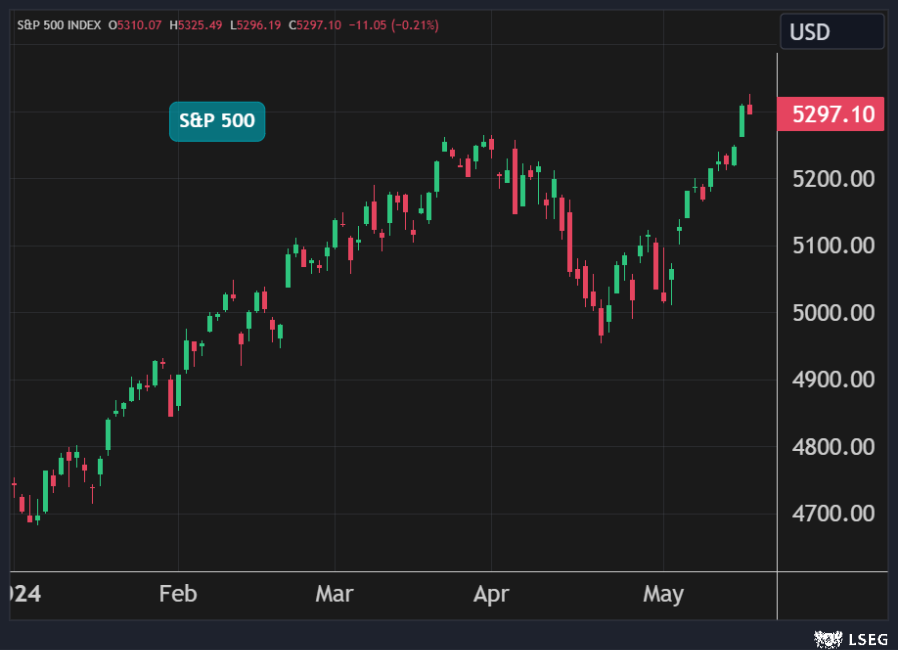Click the teal S&P 500 series label
This screenshot has width=898, height=650.
pos(217,122)
